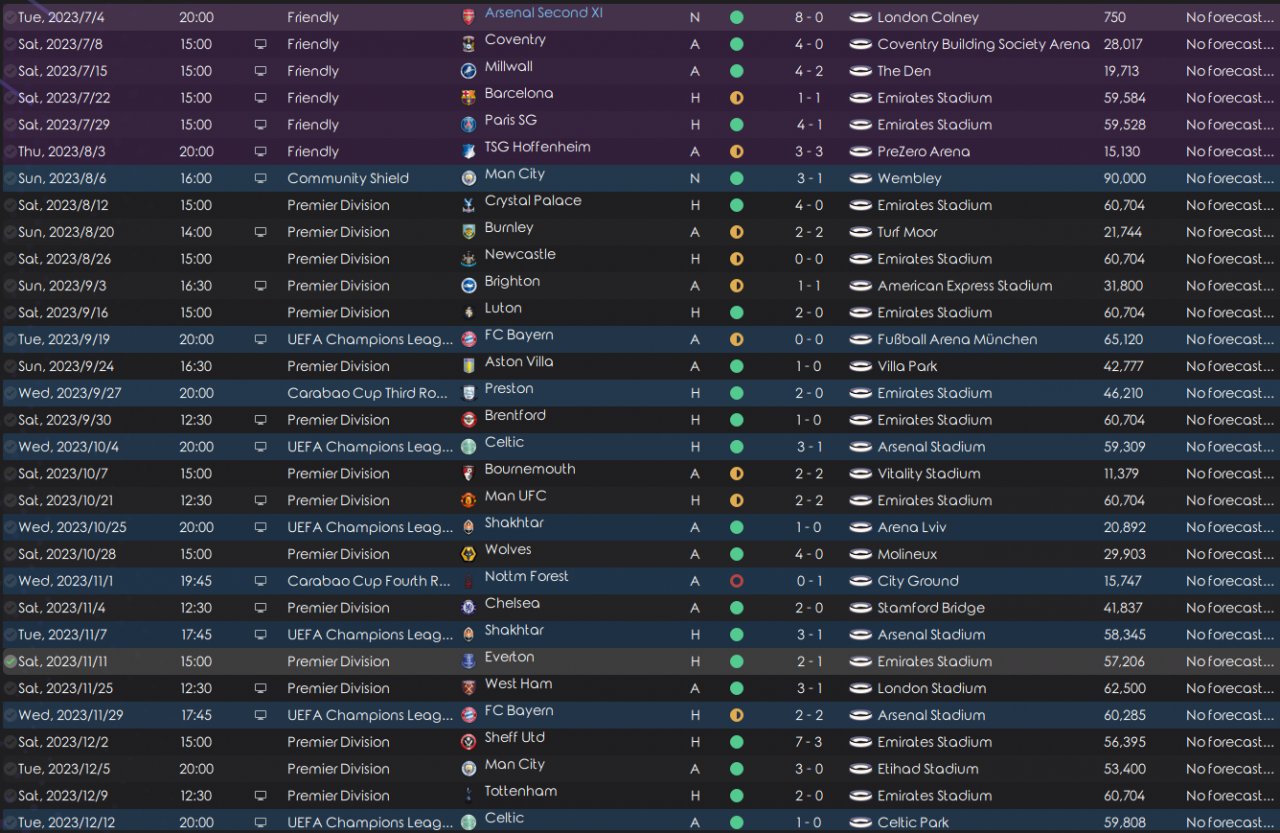Click TV icon on the Brighton fixture
This screenshot has height=833, width=1280.
[261, 286]
